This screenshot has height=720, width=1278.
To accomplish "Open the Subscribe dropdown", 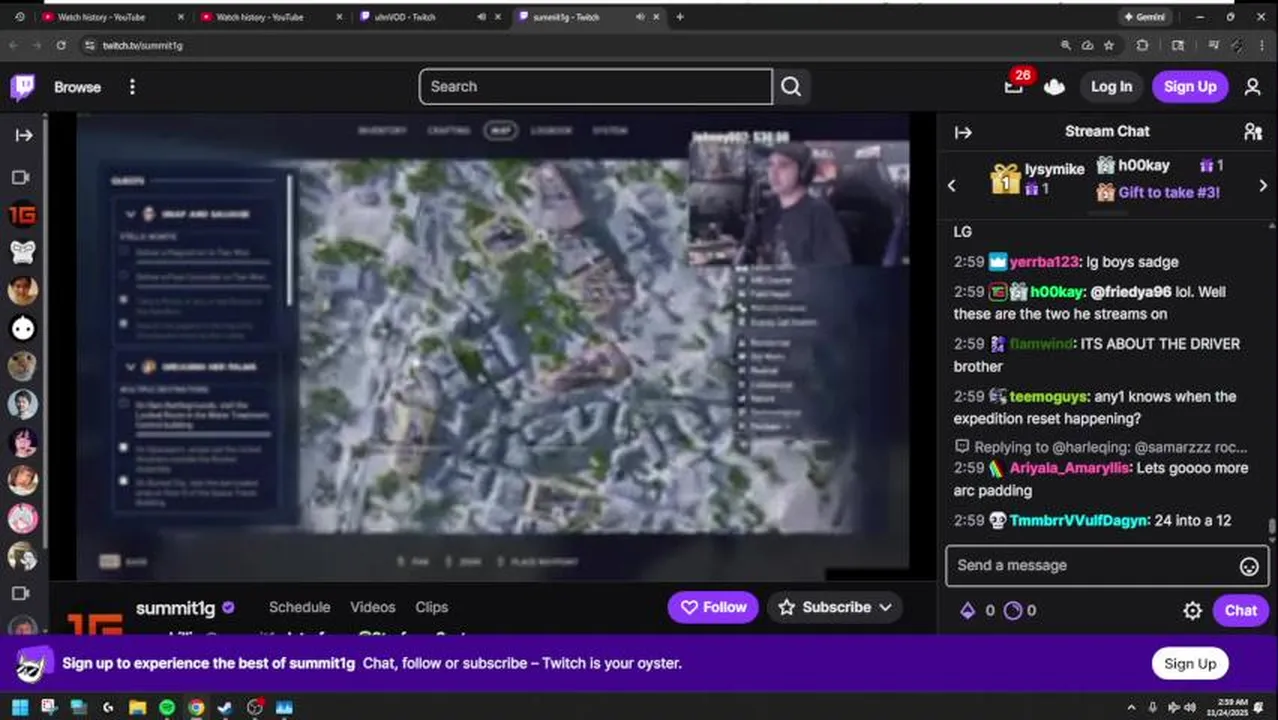I will [835, 607].
